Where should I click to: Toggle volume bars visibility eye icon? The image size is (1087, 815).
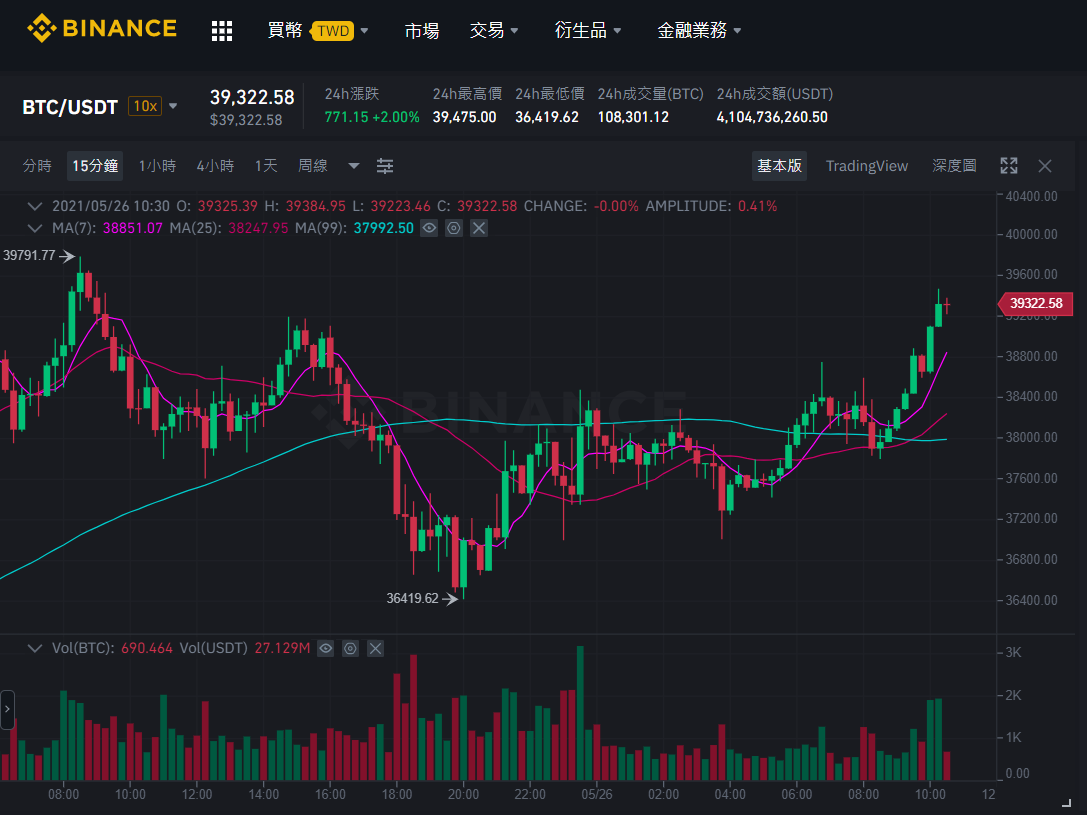pyautogui.click(x=325, y=649)
